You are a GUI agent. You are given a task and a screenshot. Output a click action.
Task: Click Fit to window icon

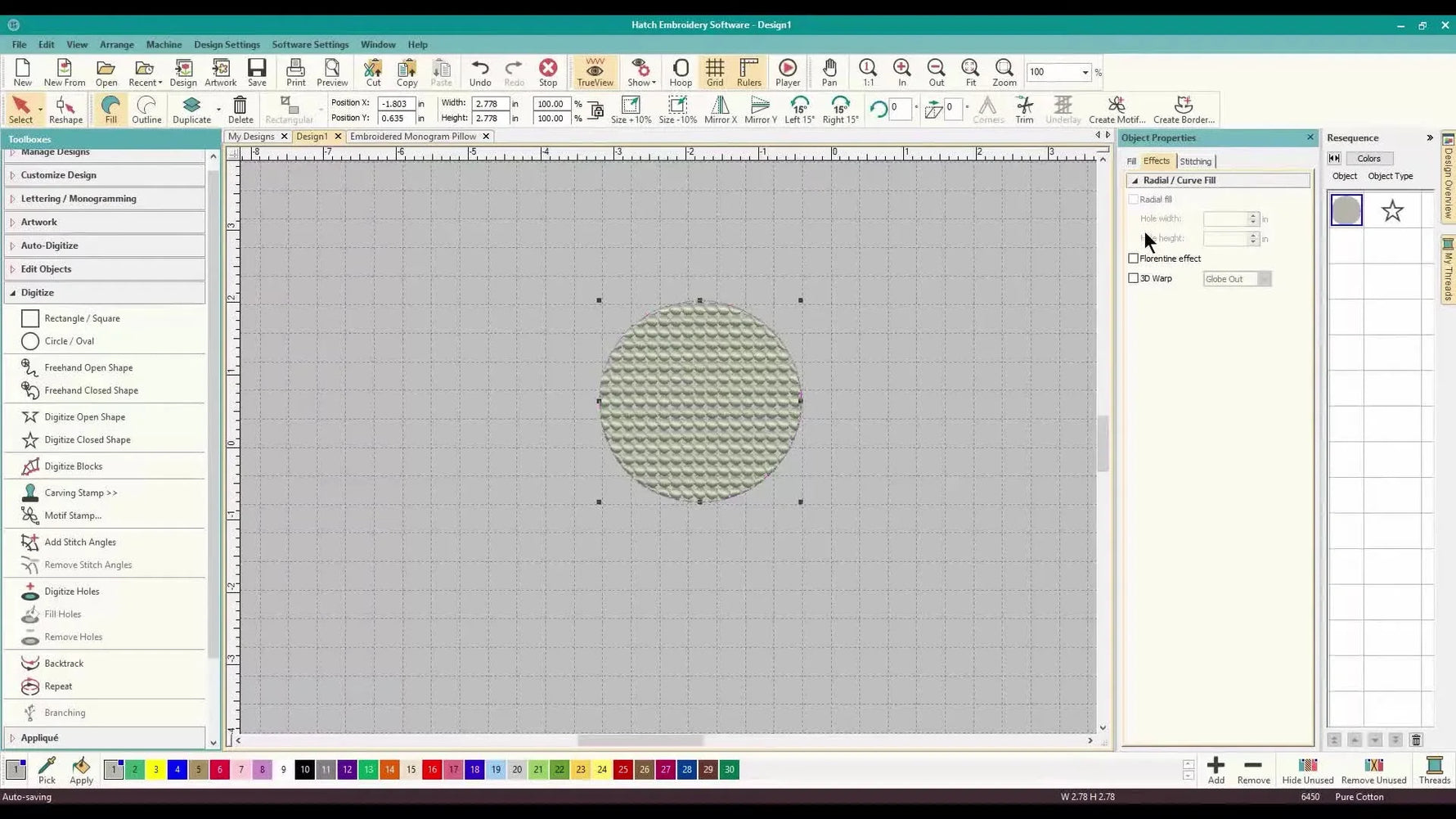[x=970, y=72]
